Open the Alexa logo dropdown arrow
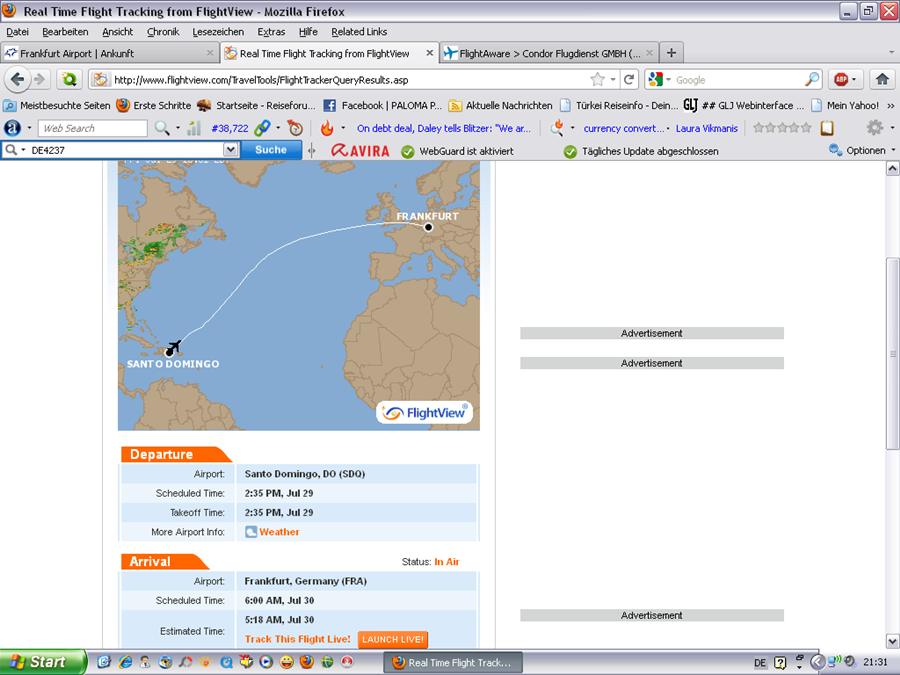Image resolution: width=900 pixels, height=675 pixels. click(x=29, y=128)
